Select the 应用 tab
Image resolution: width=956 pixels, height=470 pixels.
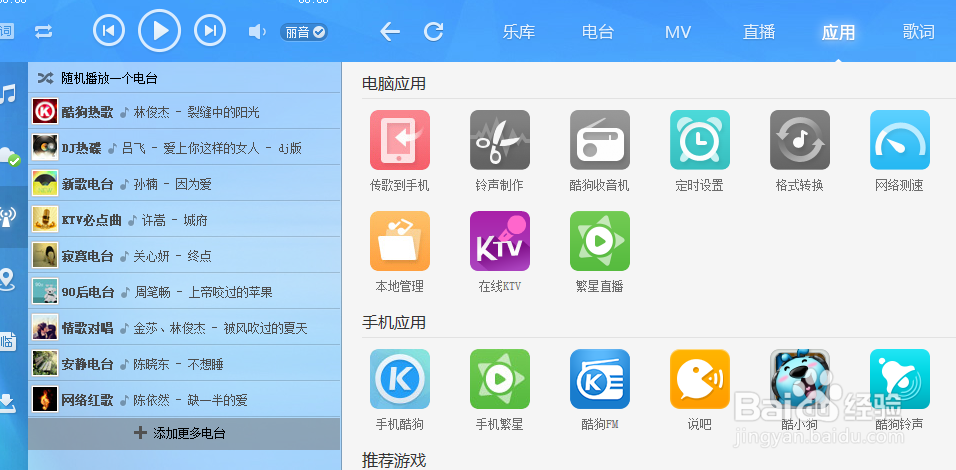(838, 32)
